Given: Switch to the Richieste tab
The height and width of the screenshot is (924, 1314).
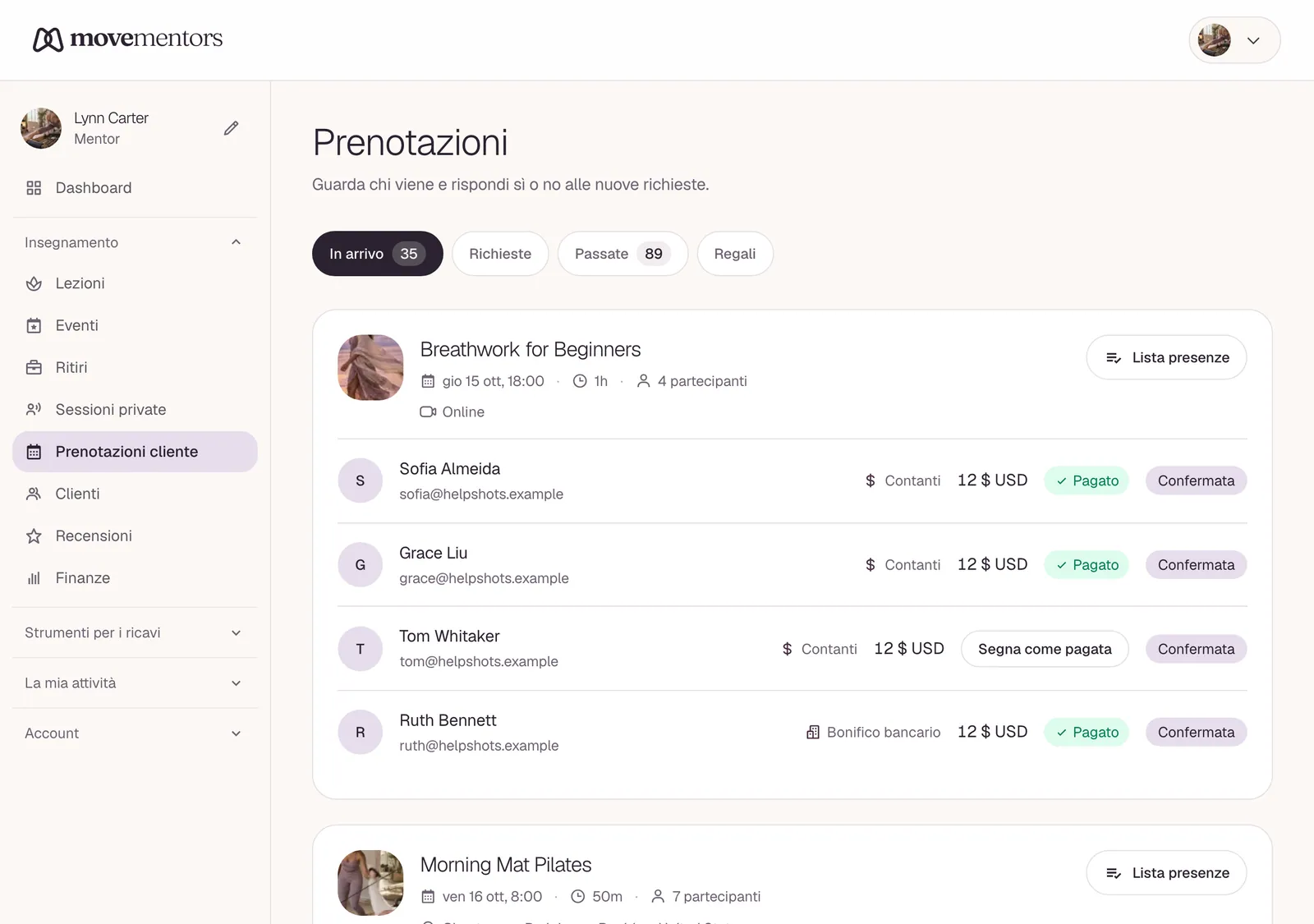Looking at the screenshot, I should [500, 254].
